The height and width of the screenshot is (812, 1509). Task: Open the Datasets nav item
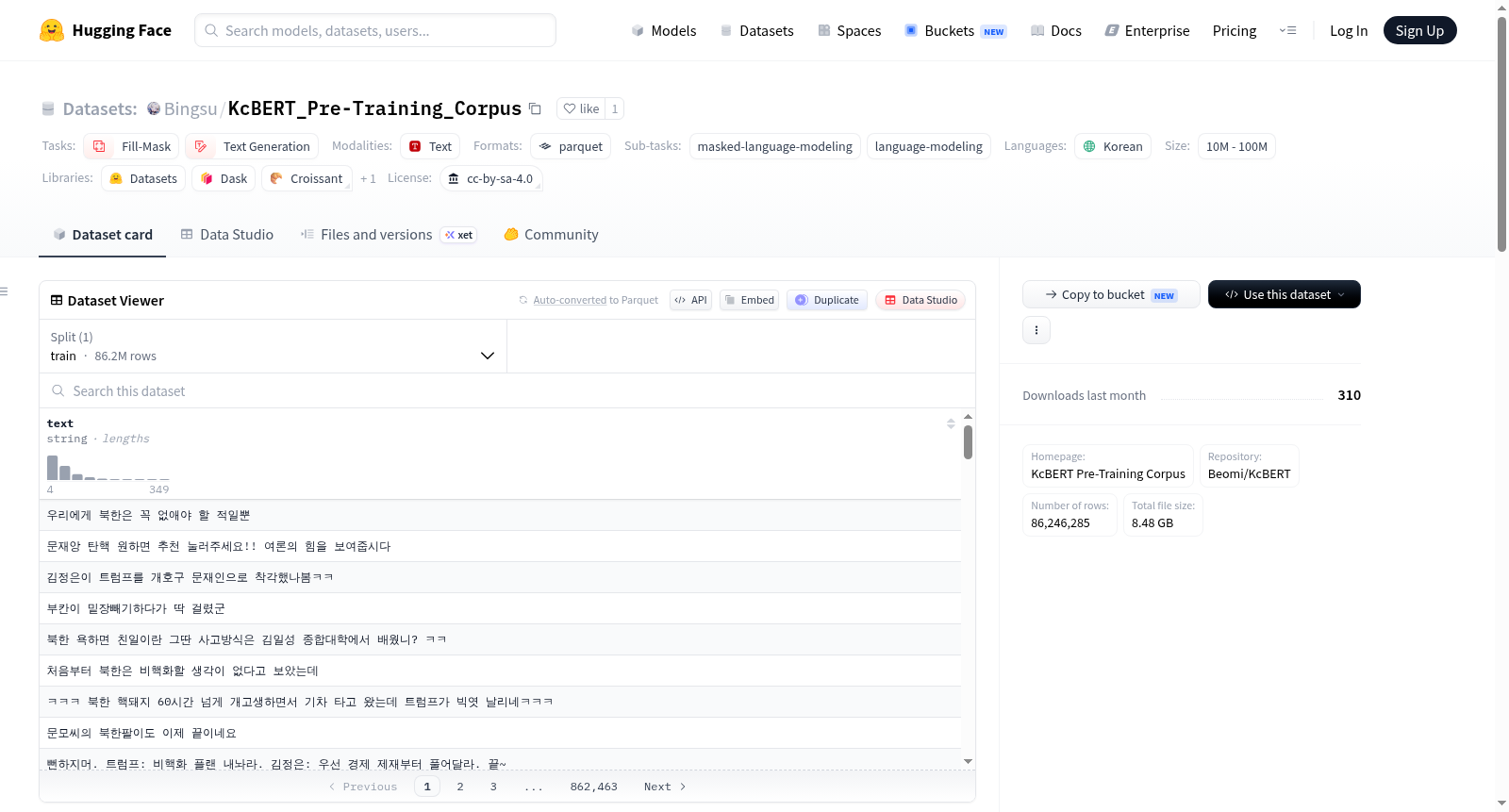click(756, 30)
